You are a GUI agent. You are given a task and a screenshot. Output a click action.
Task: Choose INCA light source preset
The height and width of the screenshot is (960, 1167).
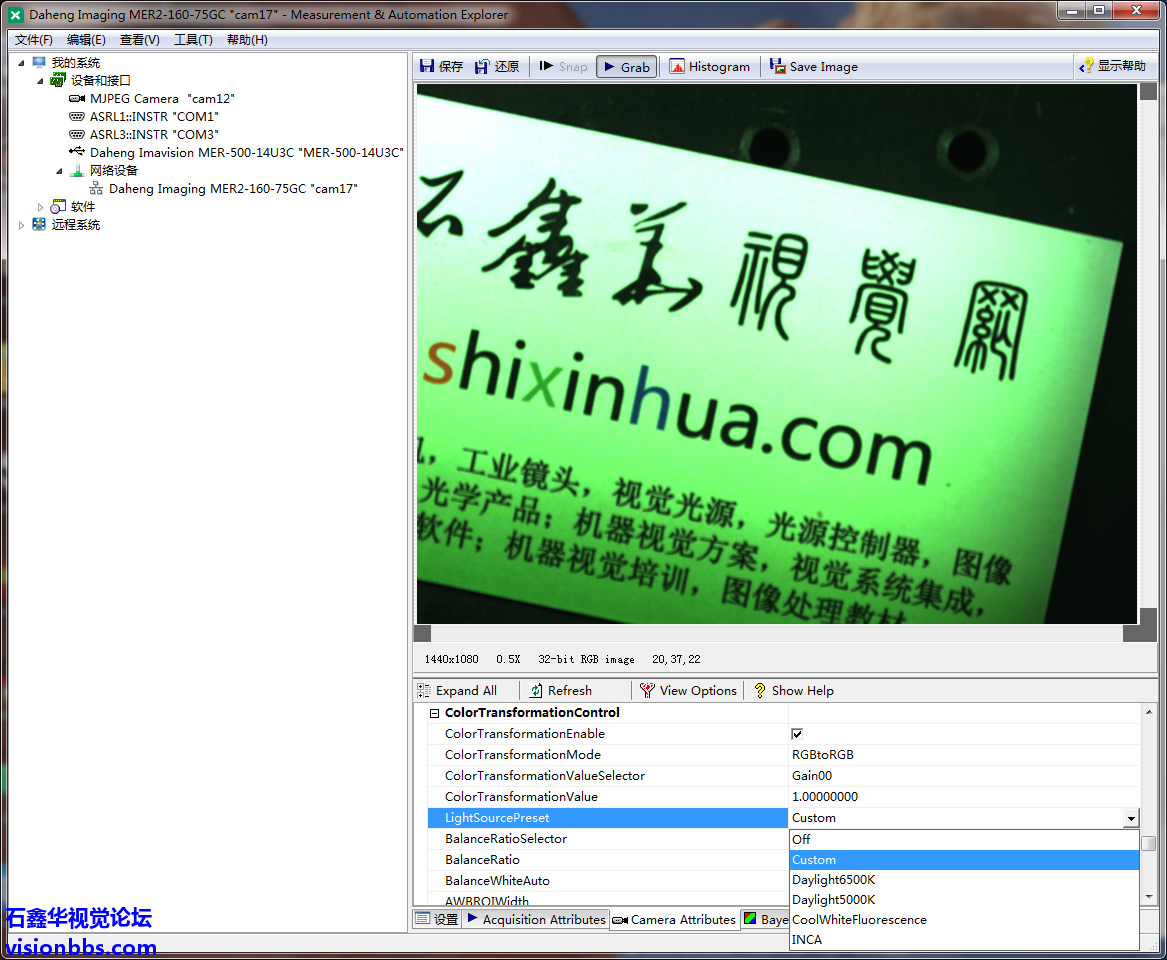pyautogui.click(x=964, y=940)
